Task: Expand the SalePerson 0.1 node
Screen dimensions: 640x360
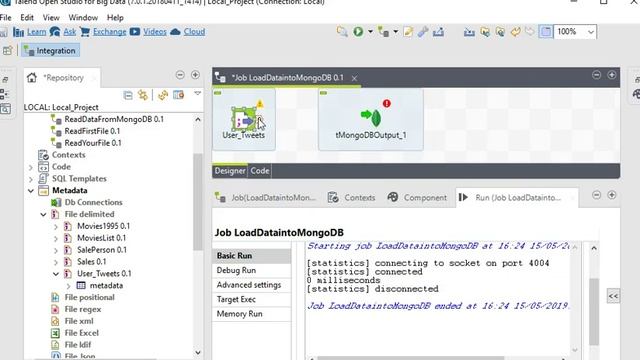Action: (x=56, y=250)
